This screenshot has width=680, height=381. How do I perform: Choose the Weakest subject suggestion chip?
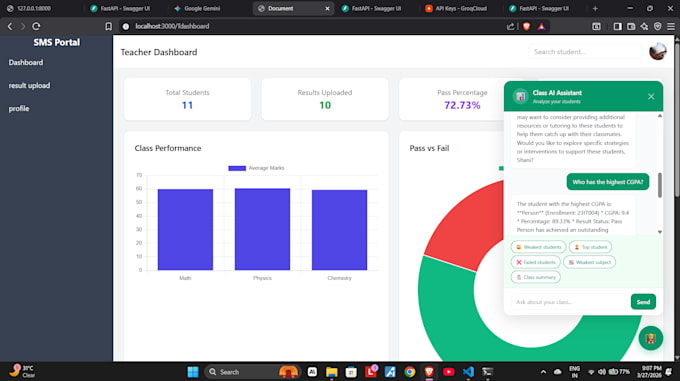(589, 262)
